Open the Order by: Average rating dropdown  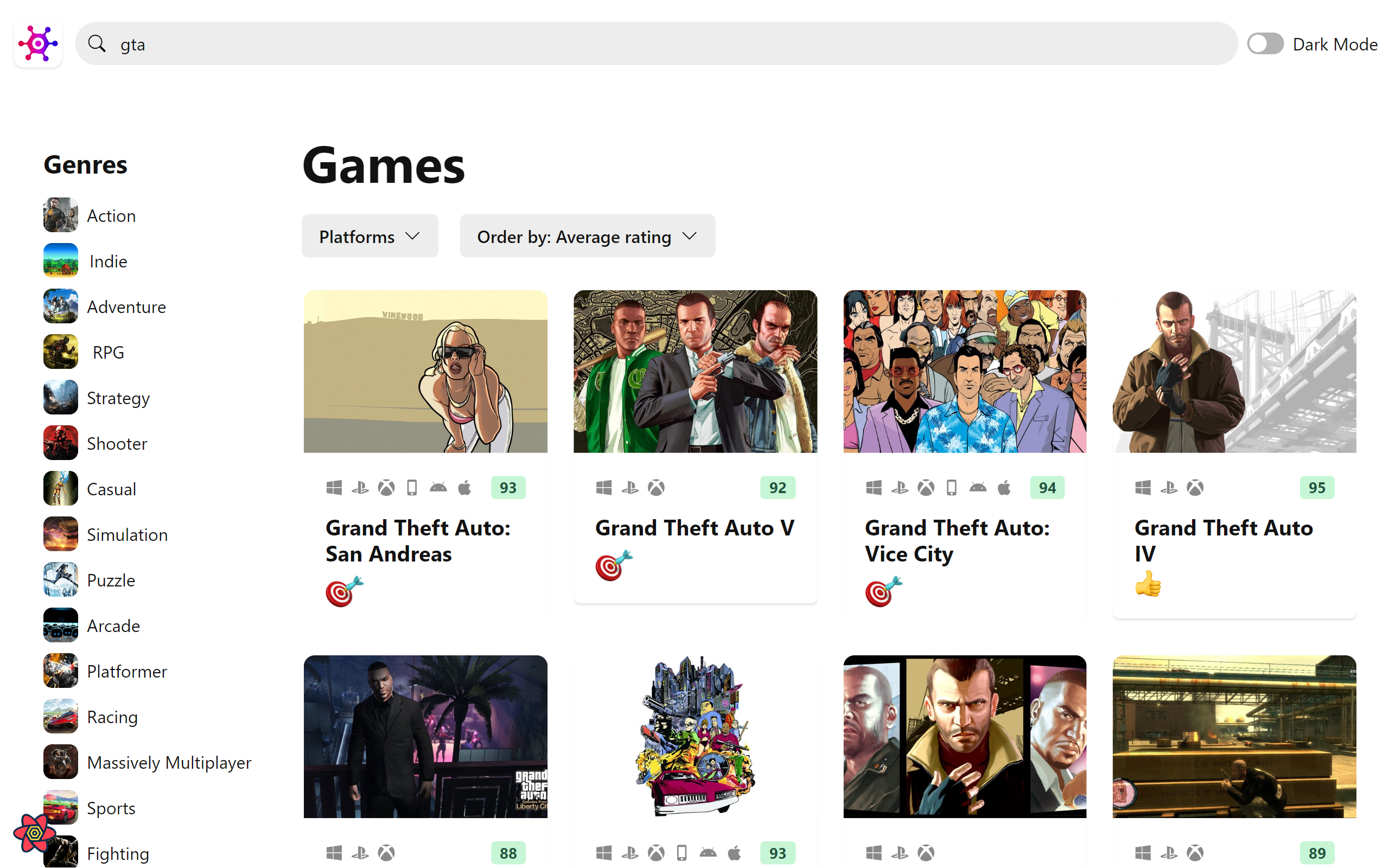pyautogui.click(x=587, y=237)
